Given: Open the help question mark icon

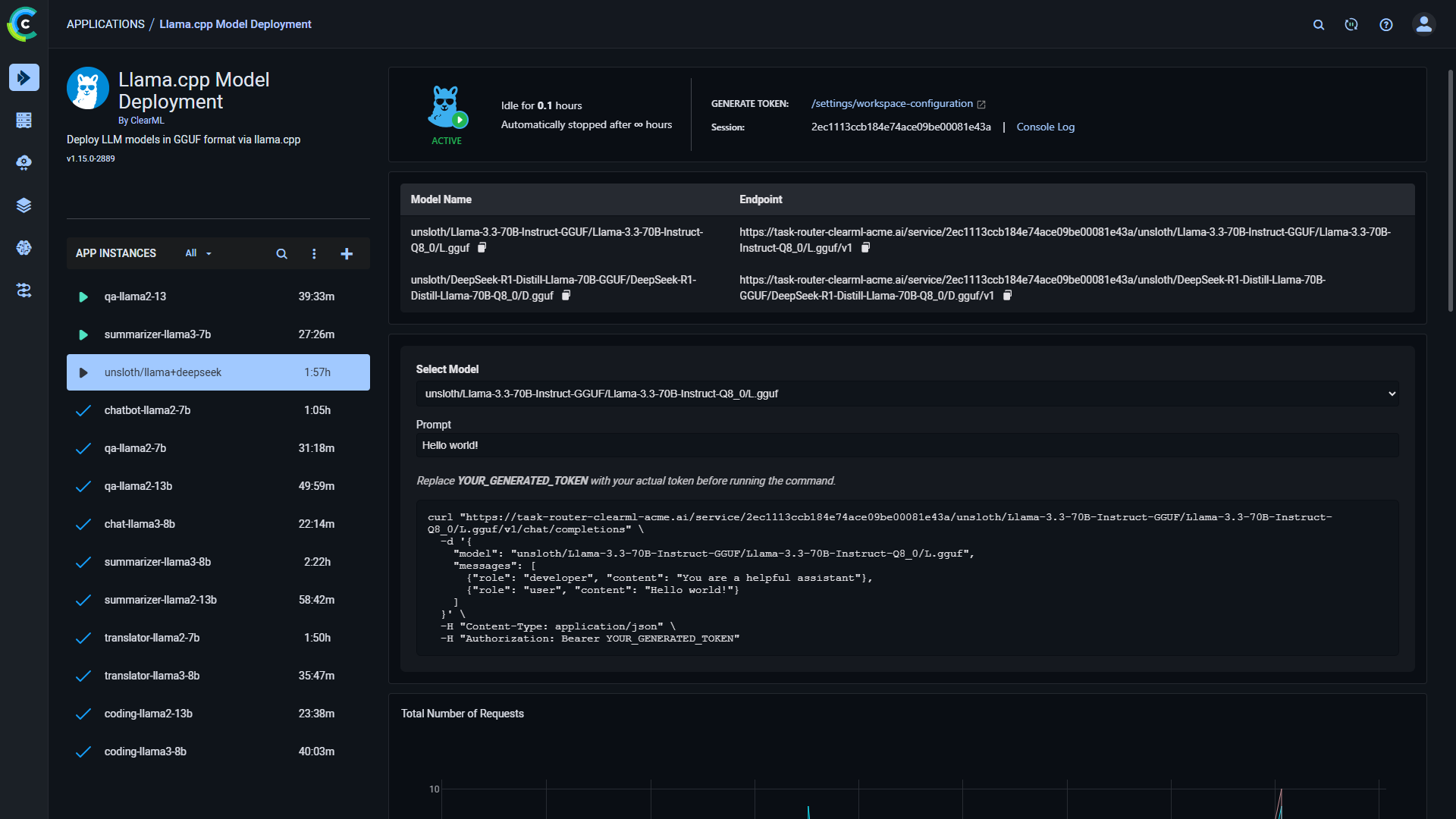Looking at the screenshot, I should click(x=1386, y=24).
